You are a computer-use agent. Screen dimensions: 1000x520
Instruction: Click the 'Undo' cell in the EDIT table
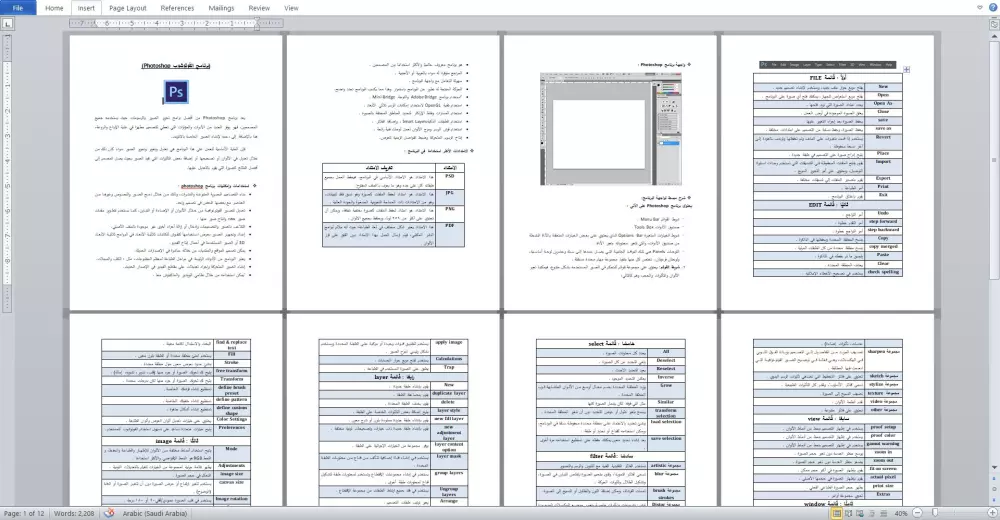883,213
